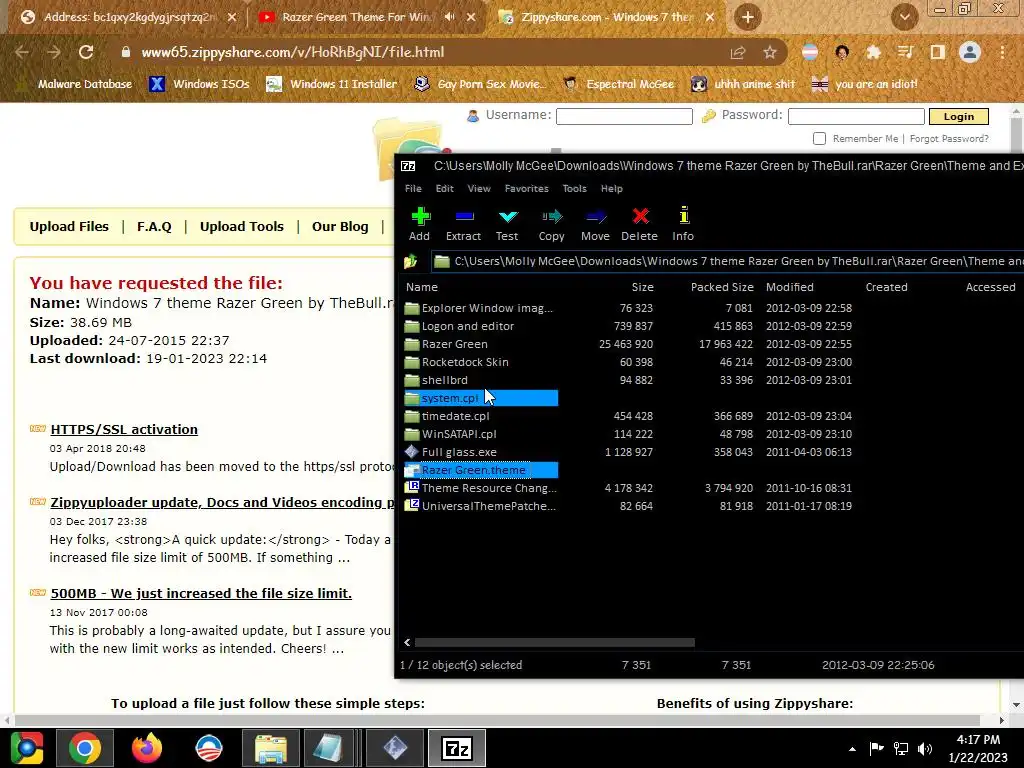The height and width of the screenshot is (768, 1024).
Task: Select the Full glass.exe file
Action: point(459,452)
